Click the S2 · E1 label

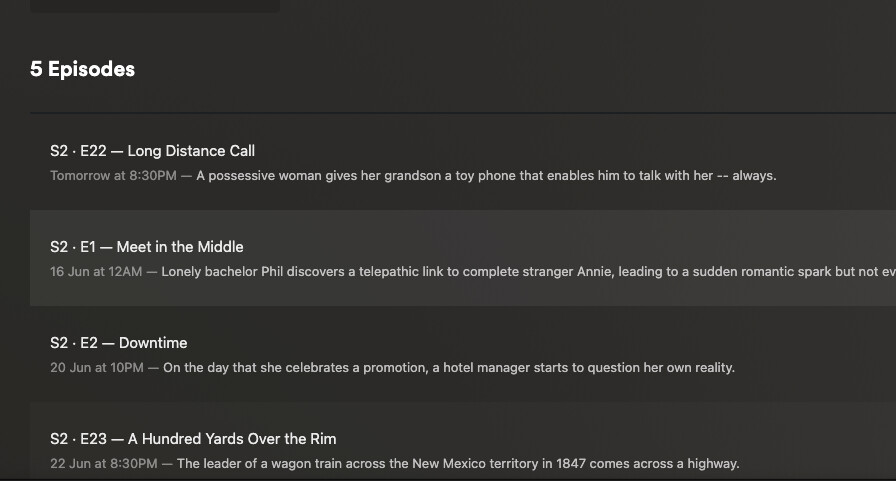point(72,247)
